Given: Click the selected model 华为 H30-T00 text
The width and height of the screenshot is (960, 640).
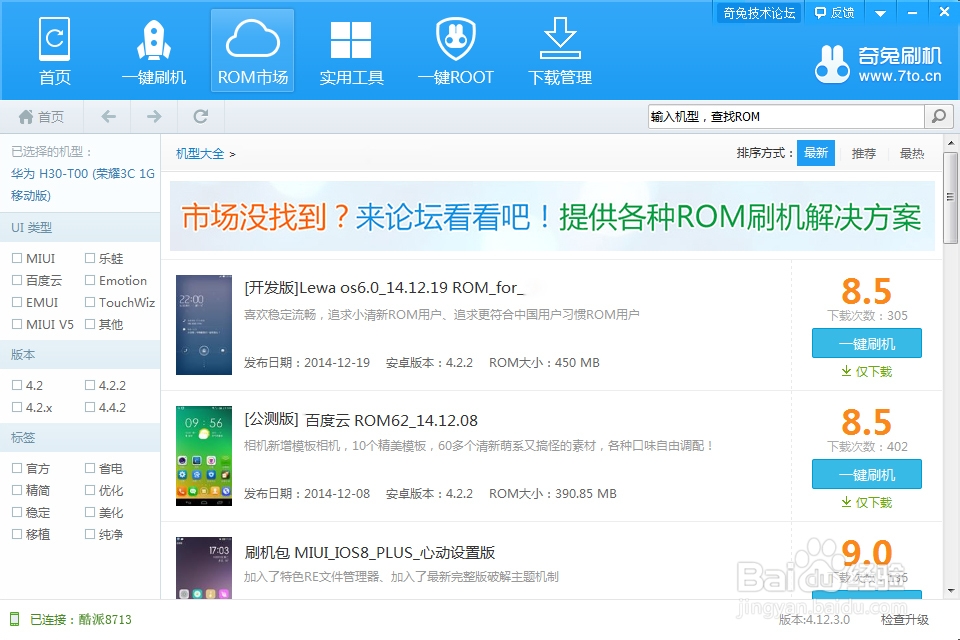Looking at the screenshot, I should 83,184.
